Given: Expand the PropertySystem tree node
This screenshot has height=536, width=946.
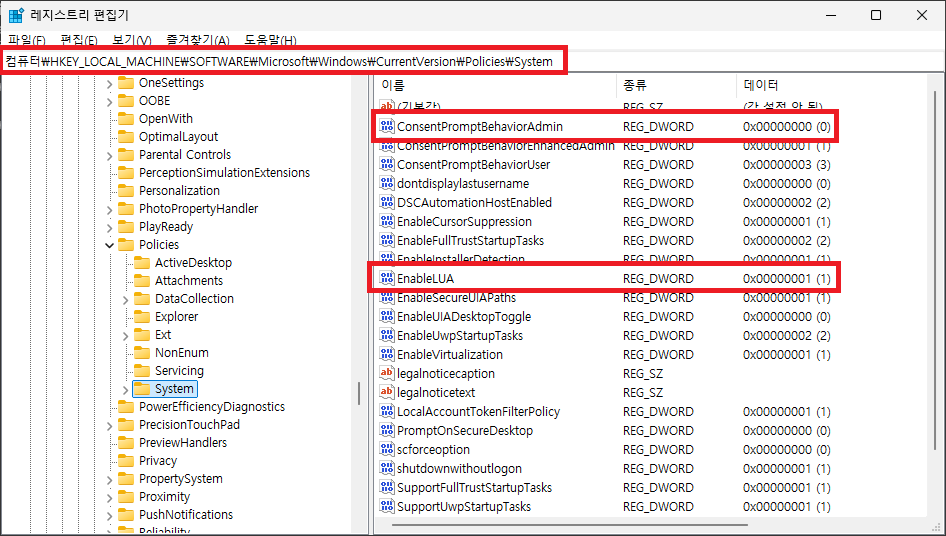Looking at the screenshot, I should (109, 479).
